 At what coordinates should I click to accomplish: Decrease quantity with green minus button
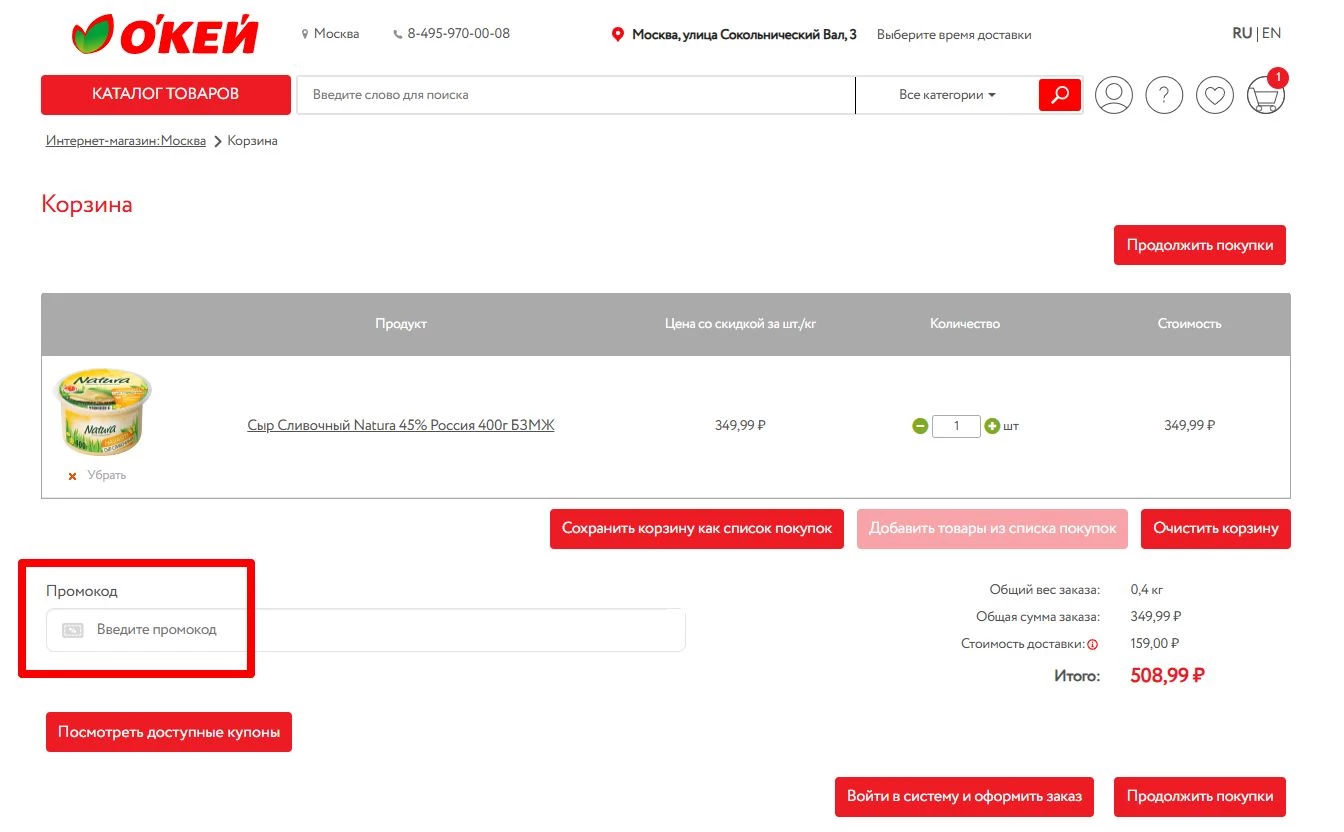pyautogui.click(x=920, y=426)
